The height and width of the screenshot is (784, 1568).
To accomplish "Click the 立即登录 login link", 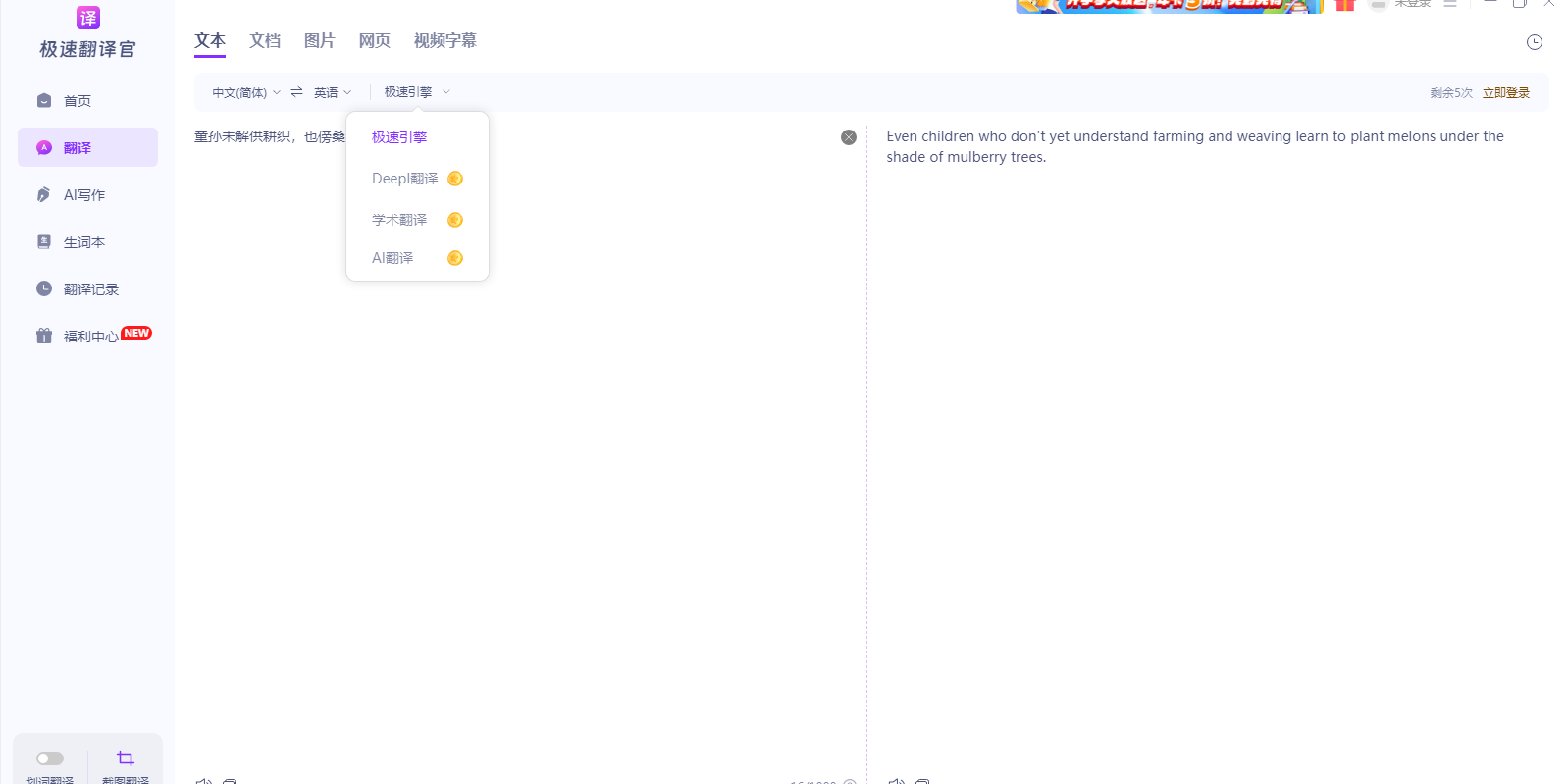I will coord(1505,93).
